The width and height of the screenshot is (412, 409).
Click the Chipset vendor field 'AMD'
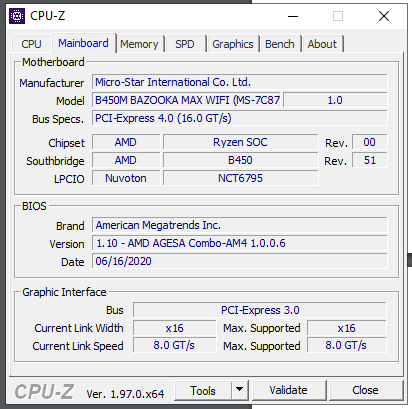coord(126,142)
